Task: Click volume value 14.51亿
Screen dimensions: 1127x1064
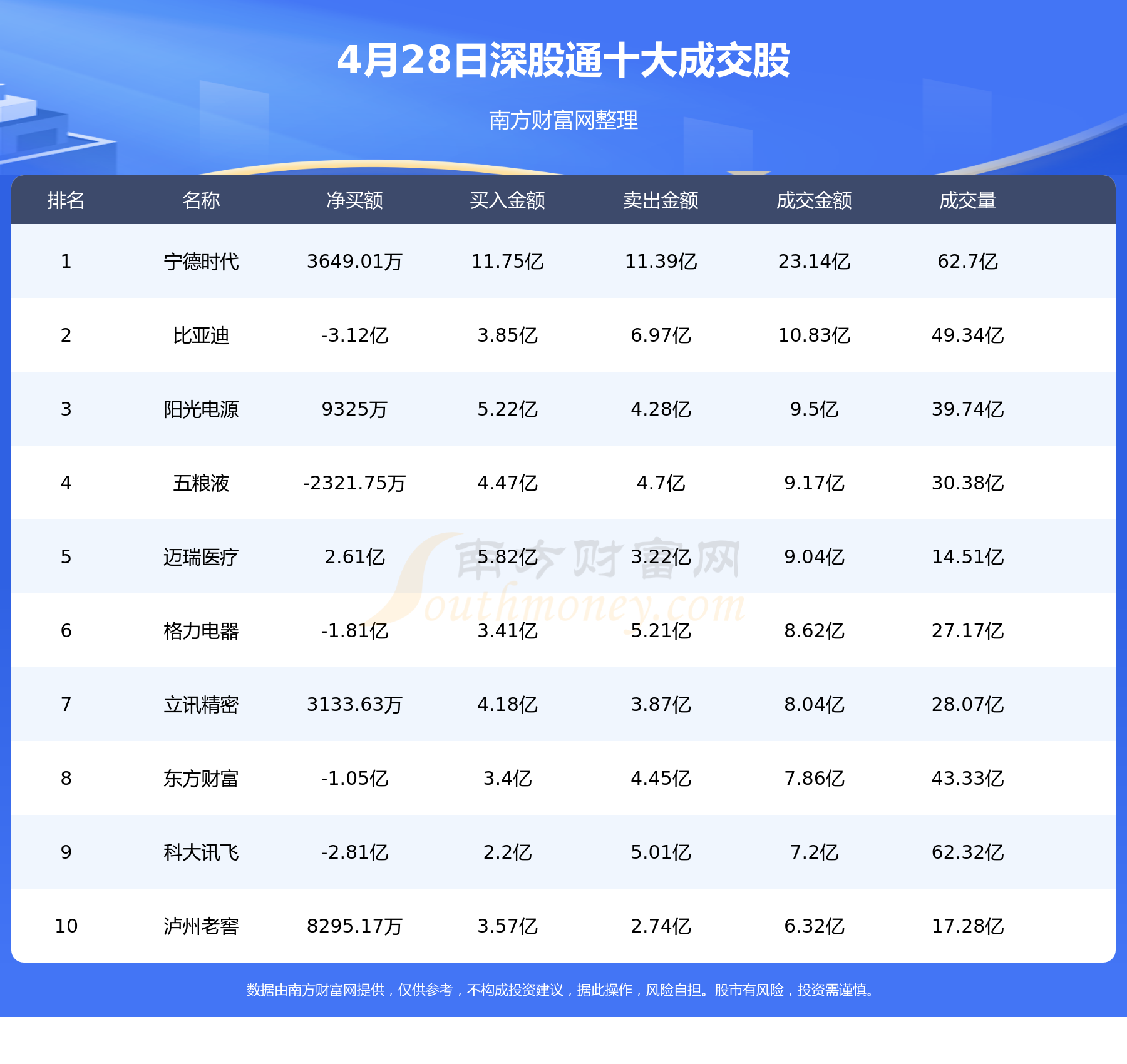Action: pyautogui.click(x=968, y=557)
